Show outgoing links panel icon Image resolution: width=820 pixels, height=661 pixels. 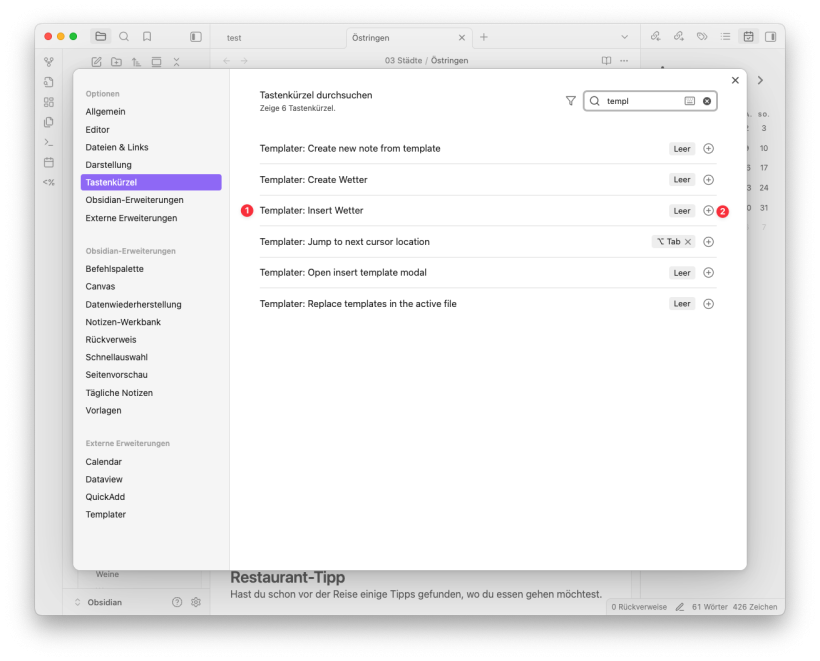coord(679,36)
